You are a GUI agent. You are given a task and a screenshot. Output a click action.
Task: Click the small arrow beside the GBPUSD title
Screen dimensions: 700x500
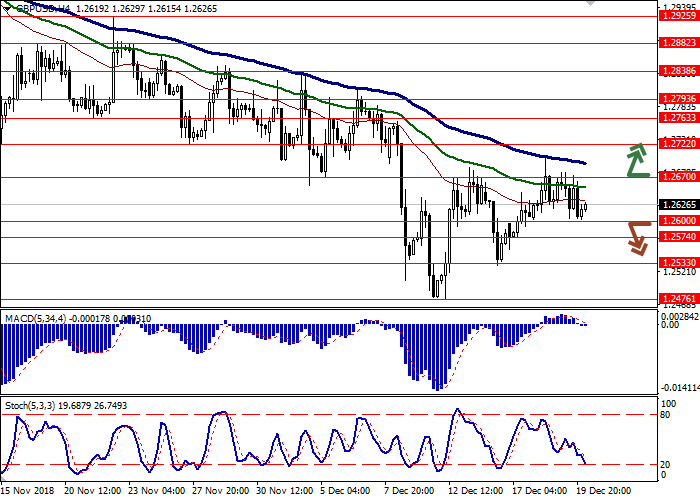pyautogui.click(x=6, y=8)
